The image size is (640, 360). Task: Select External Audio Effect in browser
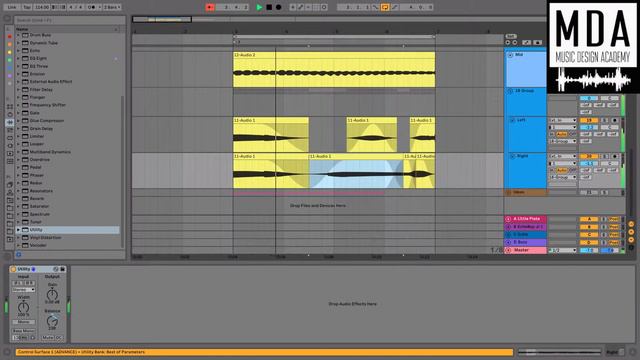51,82
